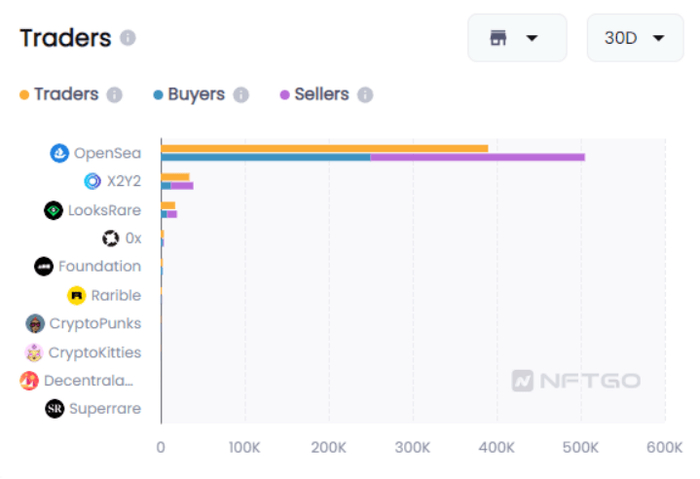Open the 30D time range dropdown
The image size is (700, 479).
(635, 38)
